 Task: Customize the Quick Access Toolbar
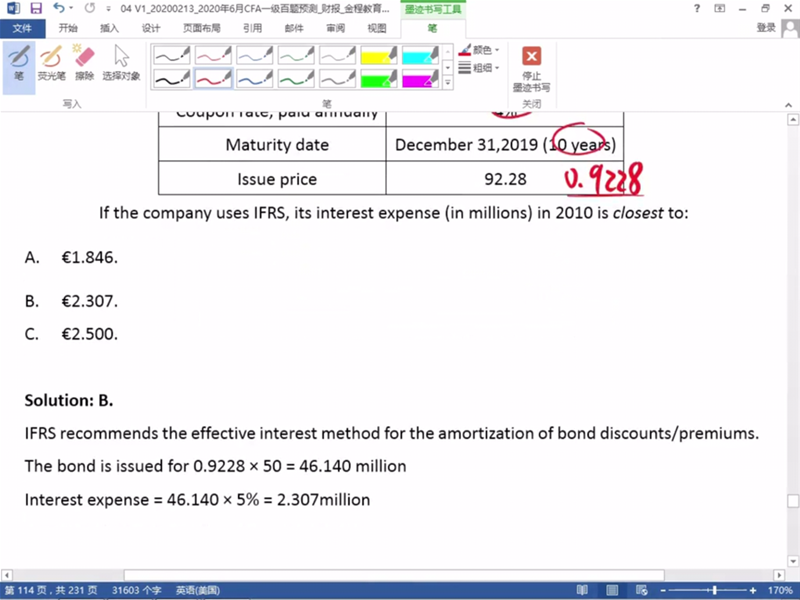point(108,9)
